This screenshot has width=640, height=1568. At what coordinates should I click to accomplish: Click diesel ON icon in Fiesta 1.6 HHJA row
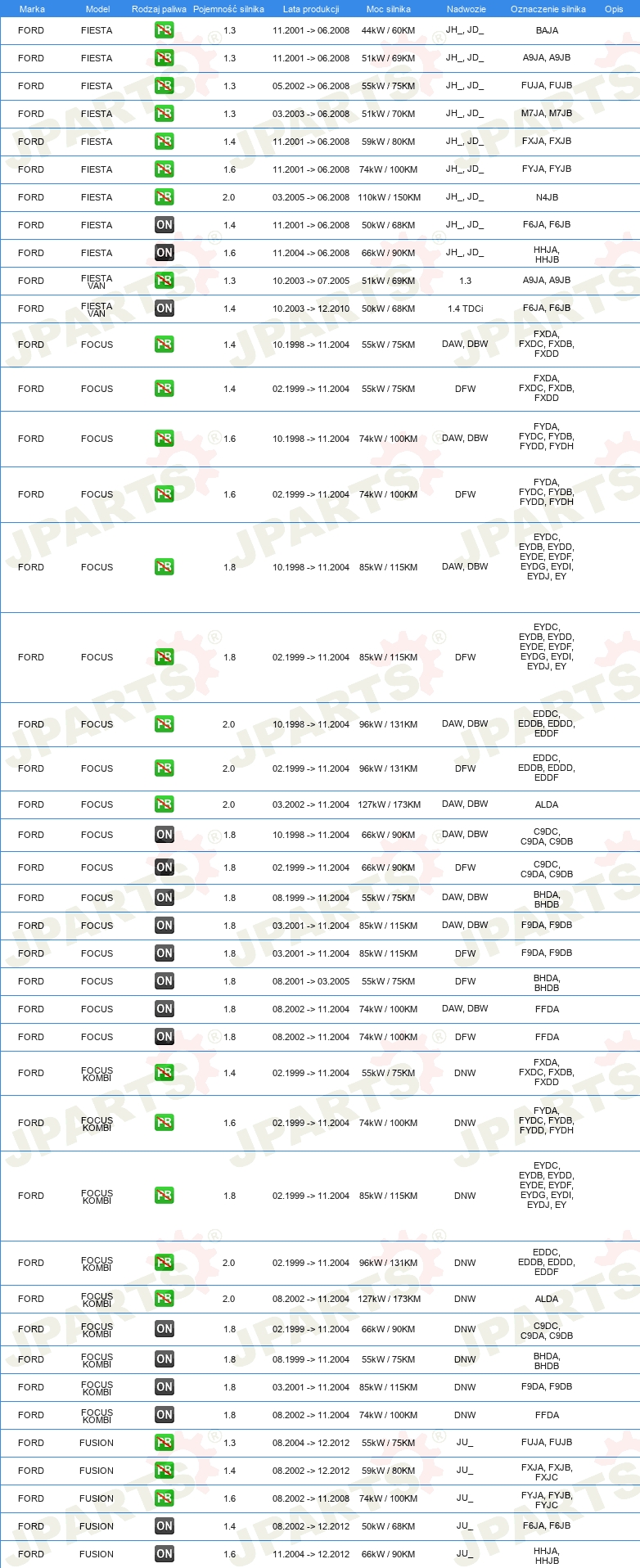coord(165,253)
